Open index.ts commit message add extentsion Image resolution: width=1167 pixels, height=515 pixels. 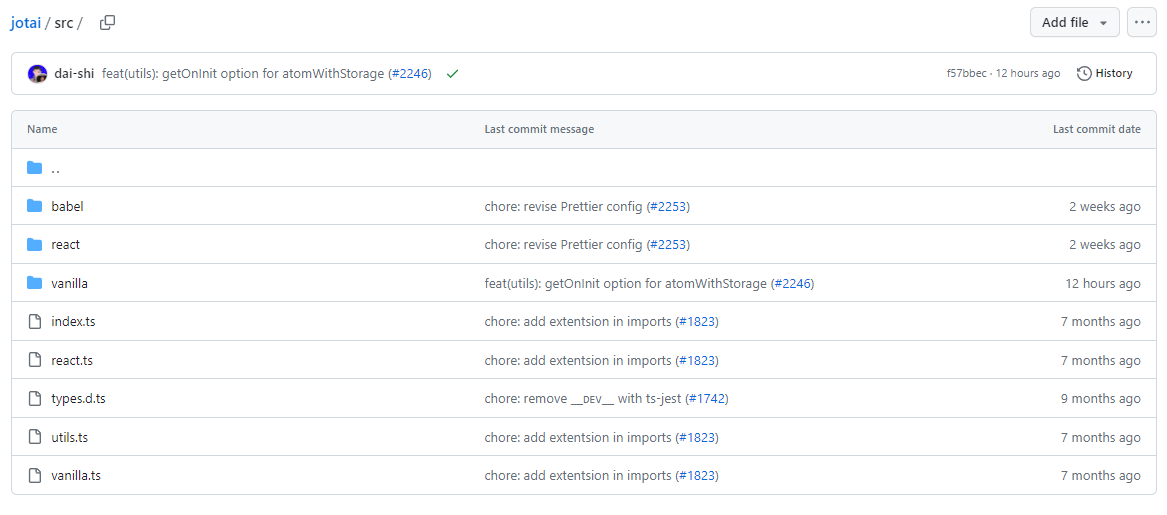(x=578, y=322)
